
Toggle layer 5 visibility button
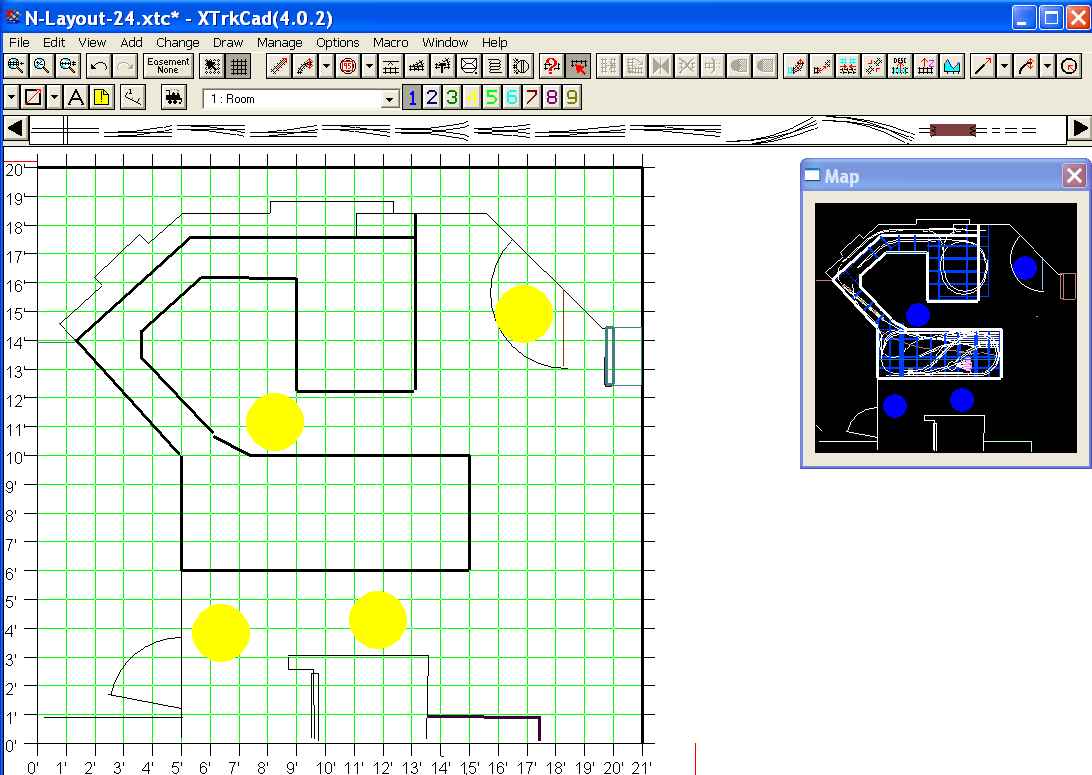pos(491,97)
